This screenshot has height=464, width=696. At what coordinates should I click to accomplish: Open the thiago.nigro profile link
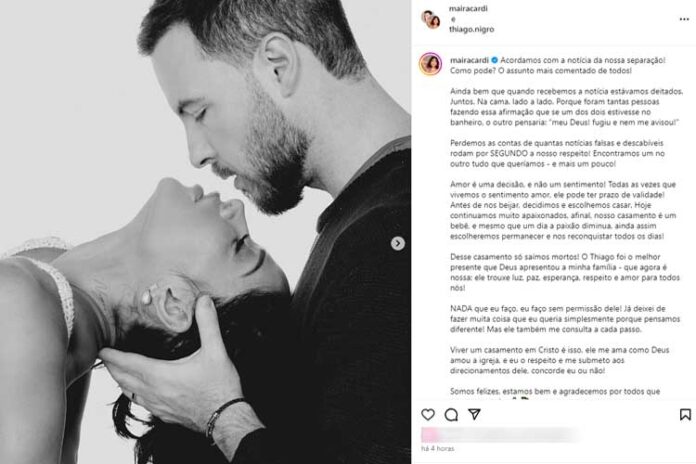point(471,29)
